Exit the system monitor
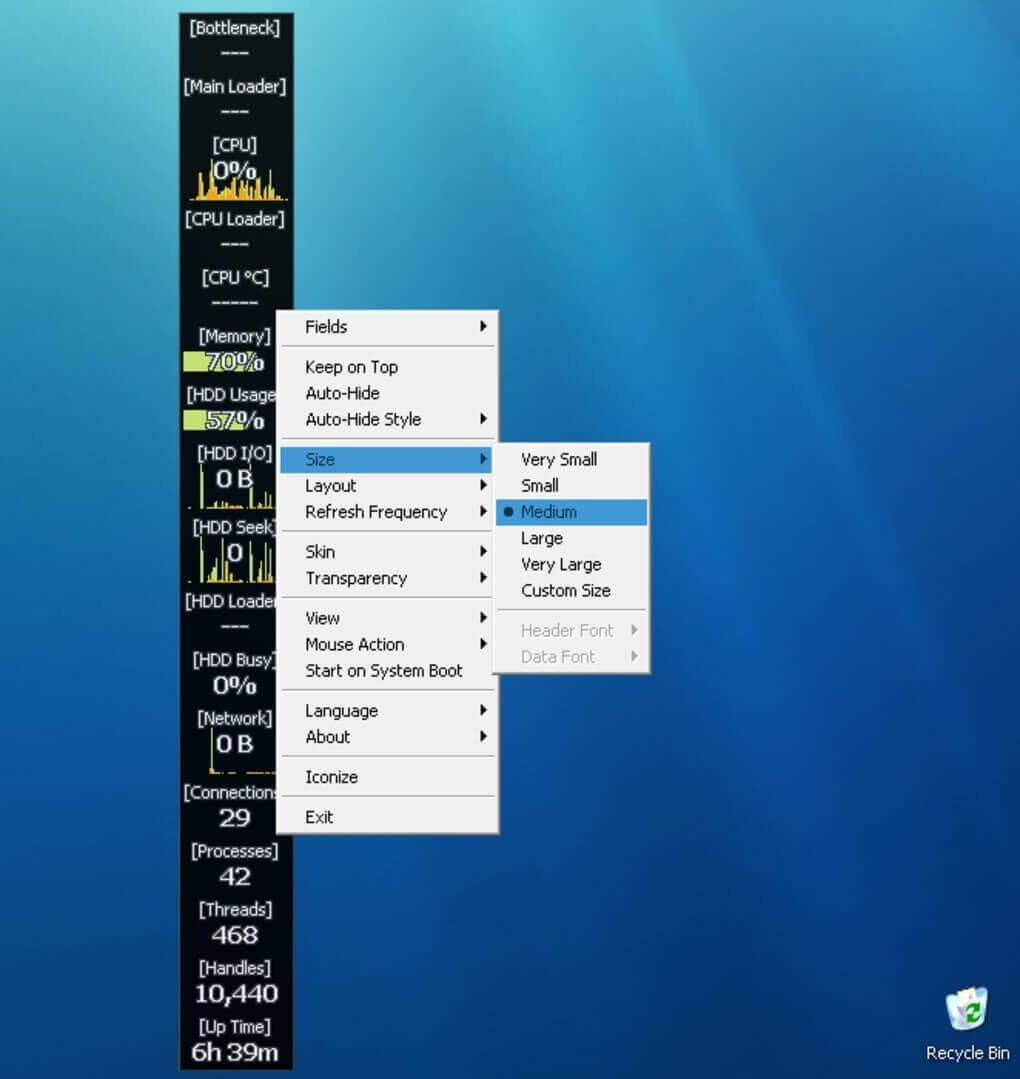 pyautogui.click(x=318, y=816)
